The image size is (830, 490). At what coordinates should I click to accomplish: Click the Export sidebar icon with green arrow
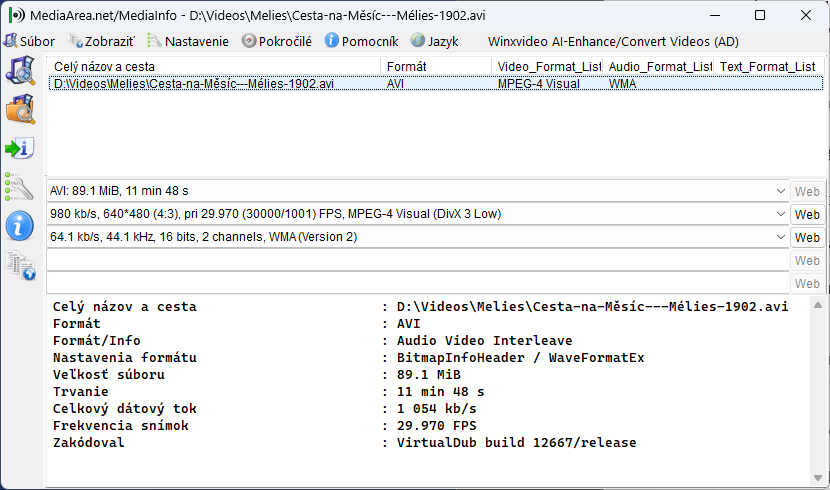20,148
